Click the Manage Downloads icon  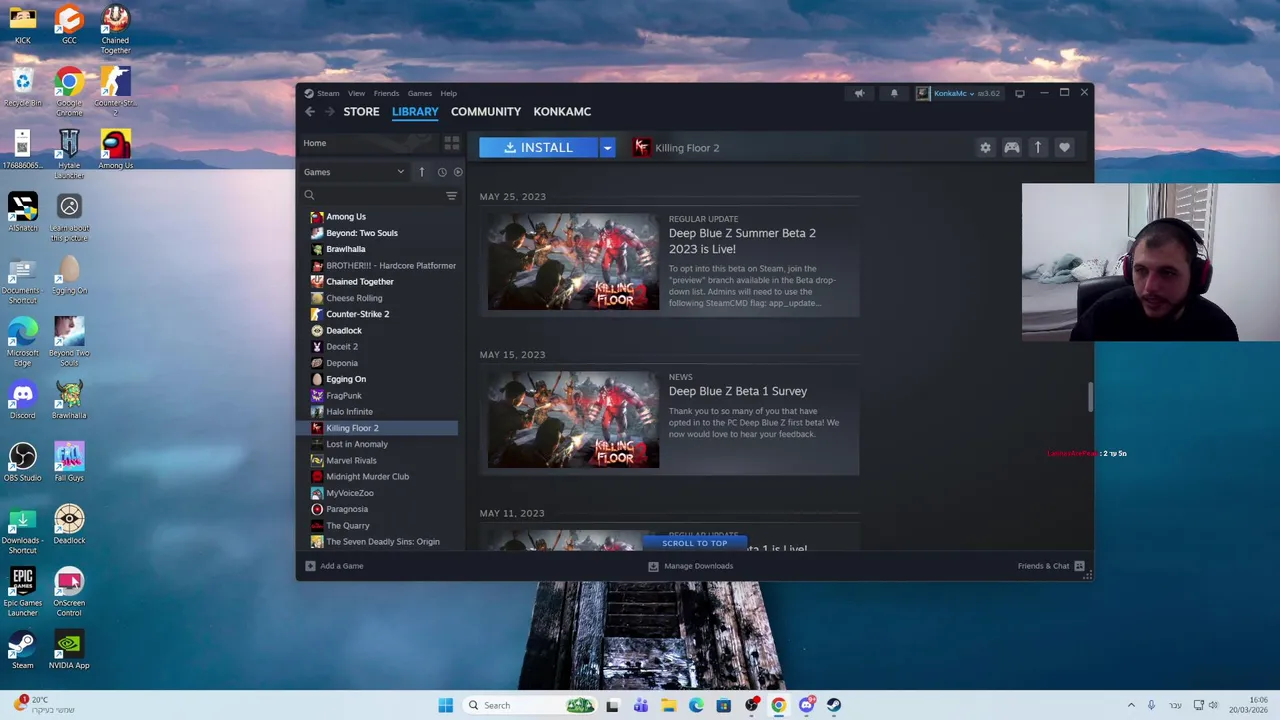pos(653,566)
